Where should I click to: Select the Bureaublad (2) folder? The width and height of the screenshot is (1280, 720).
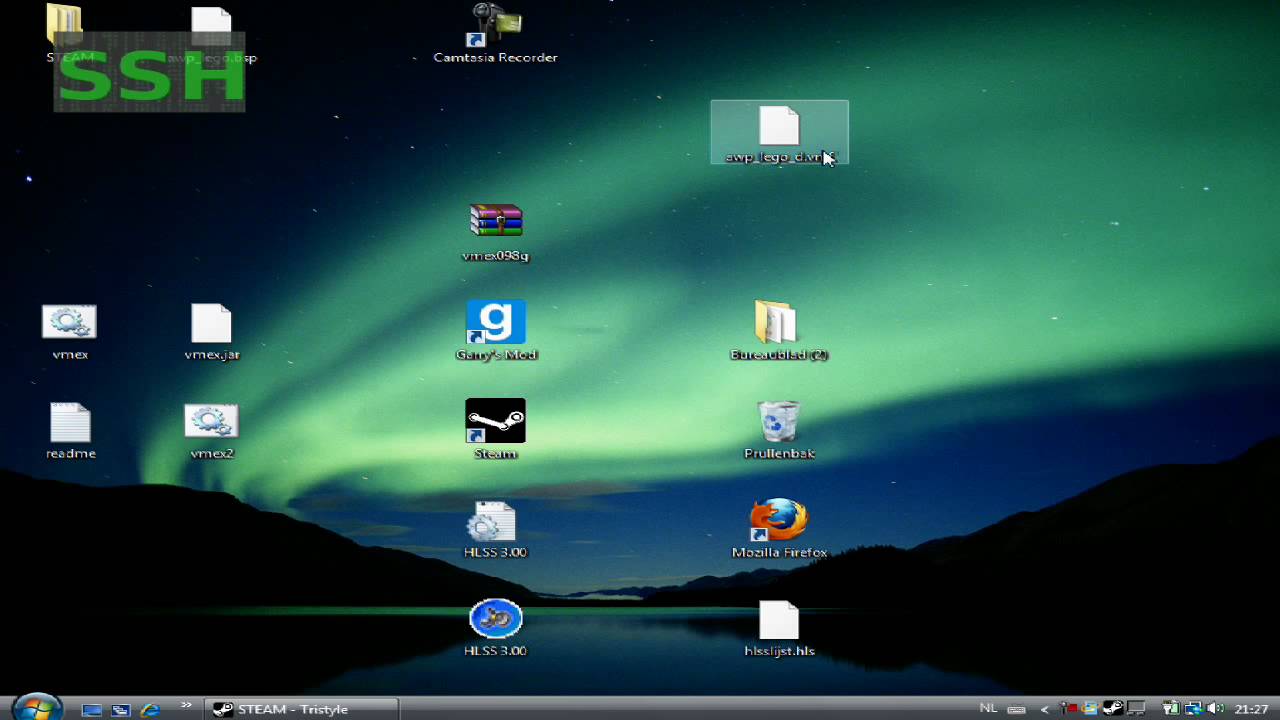[x=779, y=331]
